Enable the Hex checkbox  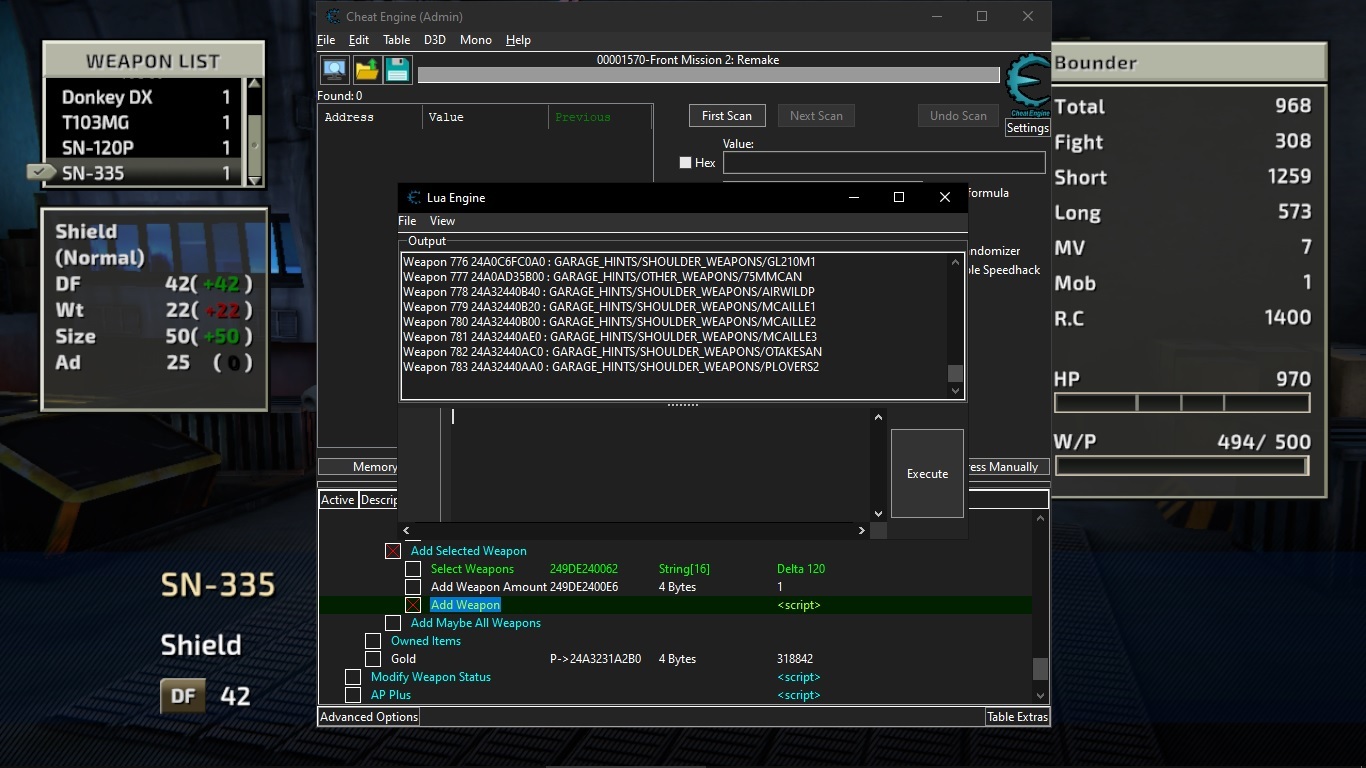click(x=685, y=163)
